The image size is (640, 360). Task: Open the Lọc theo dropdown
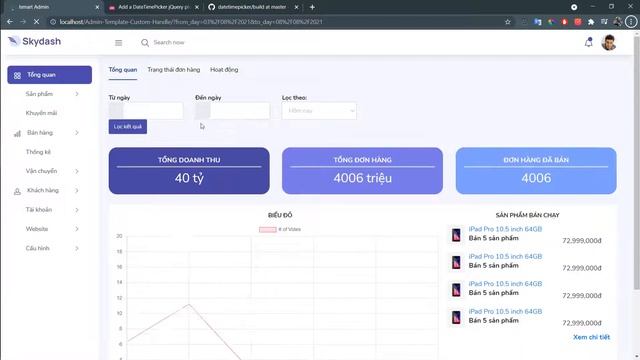(x=319, y=111)
